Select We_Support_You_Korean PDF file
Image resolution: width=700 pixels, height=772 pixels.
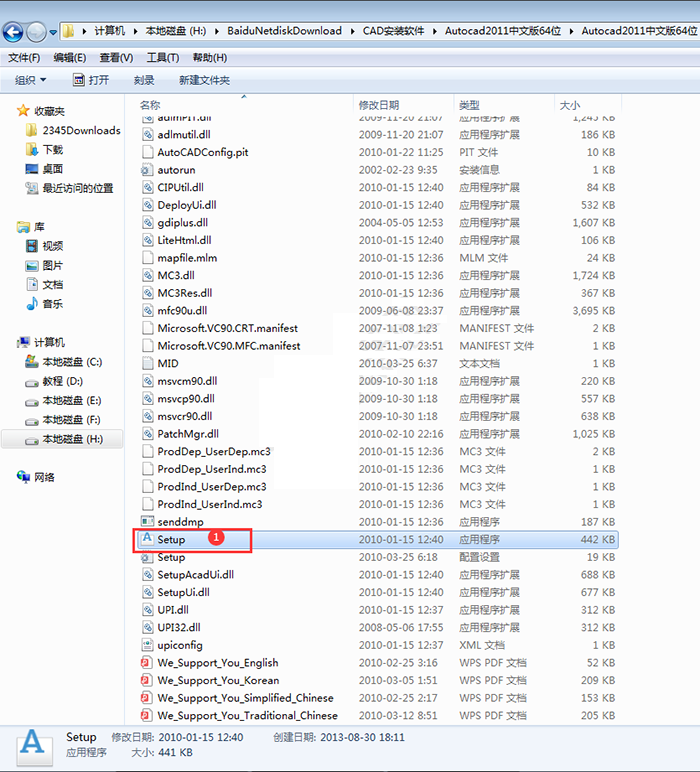(210, 680)
